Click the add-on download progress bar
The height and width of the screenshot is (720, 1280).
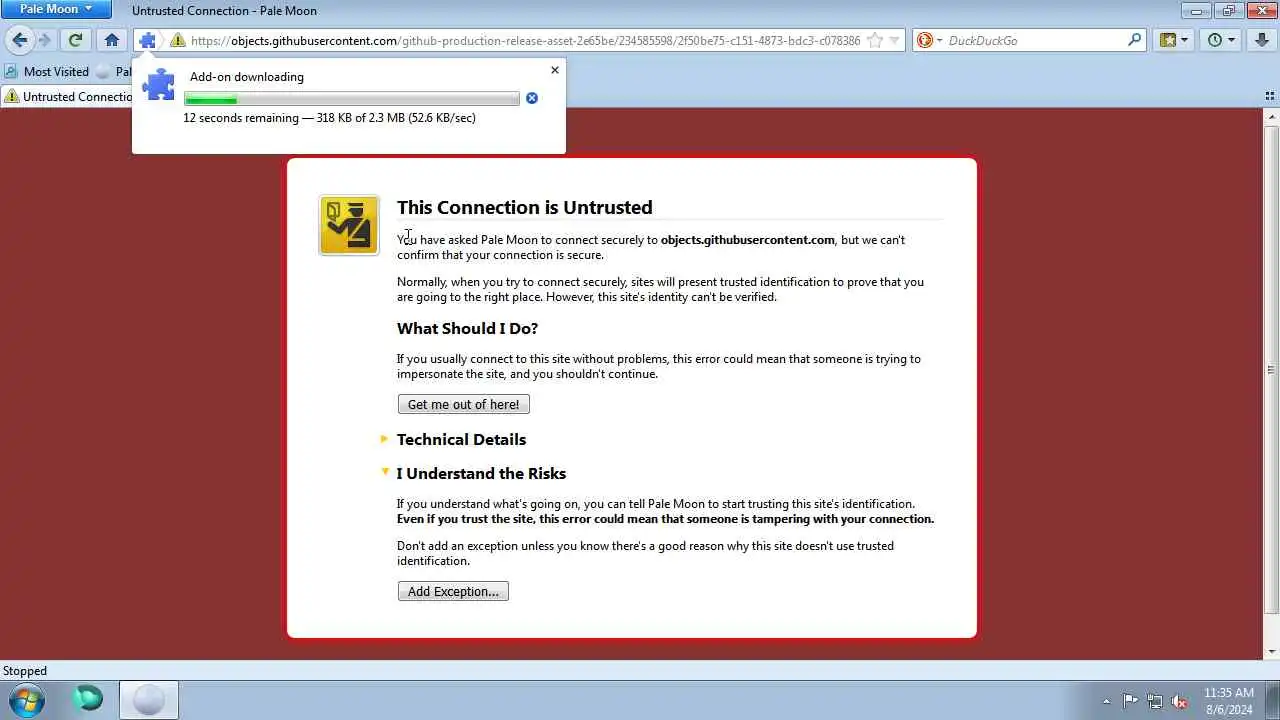click(x=351, y=98)
